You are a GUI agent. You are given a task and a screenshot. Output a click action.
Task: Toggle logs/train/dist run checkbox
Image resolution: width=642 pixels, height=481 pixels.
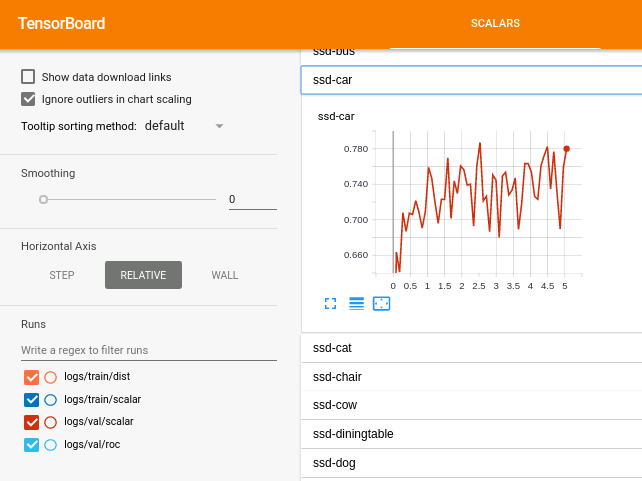[x=31, y=378]
